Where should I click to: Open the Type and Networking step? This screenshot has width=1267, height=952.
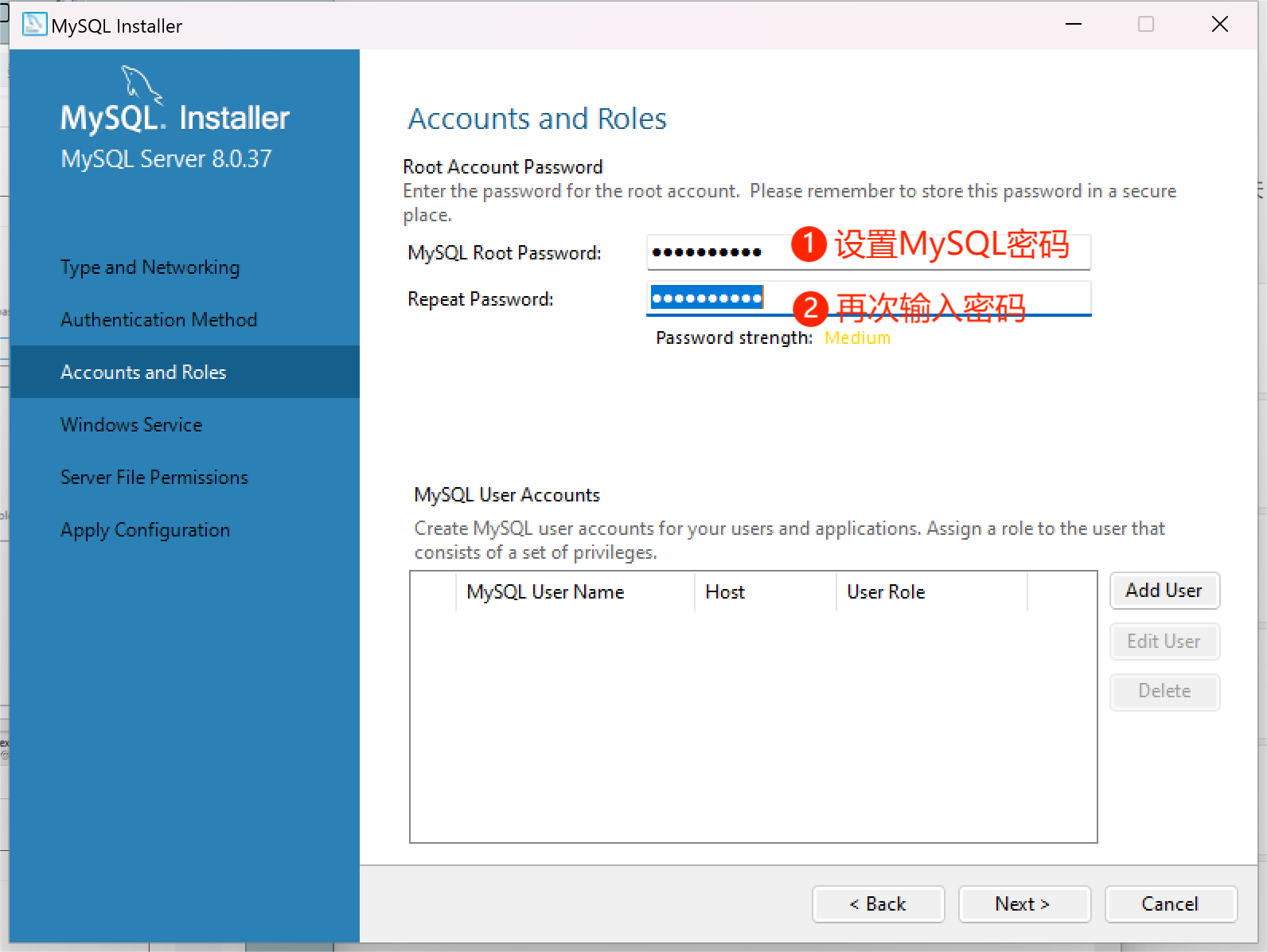pyautogui.click(x=150, y=267)
